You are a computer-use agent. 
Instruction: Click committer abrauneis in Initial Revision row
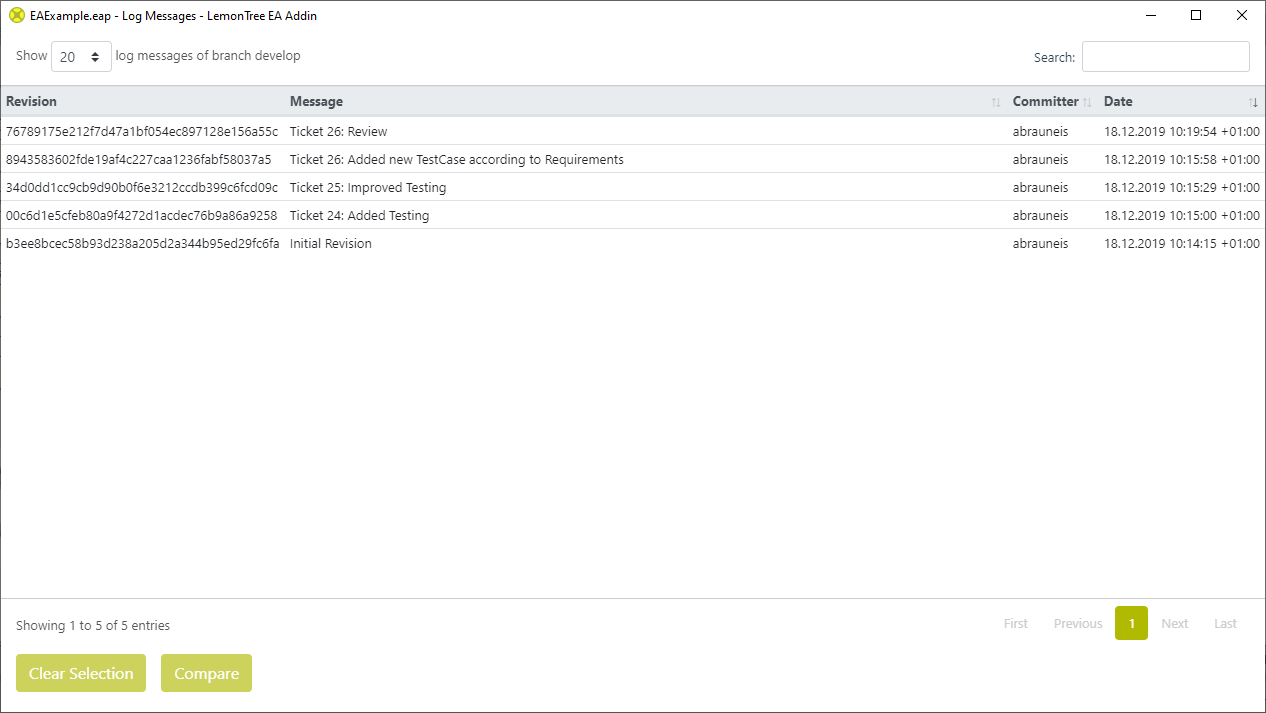click(x=1040, y=243)
